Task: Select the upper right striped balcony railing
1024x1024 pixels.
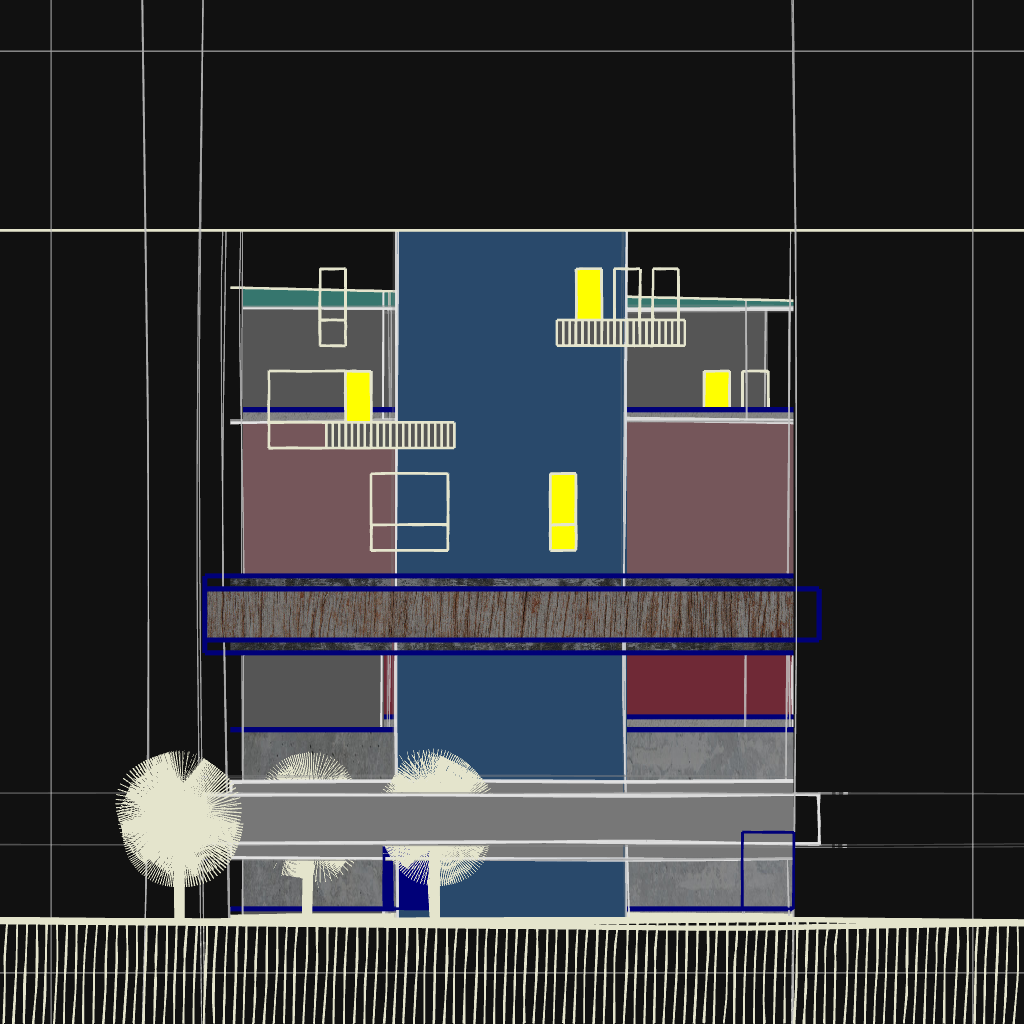Action: 620,333
